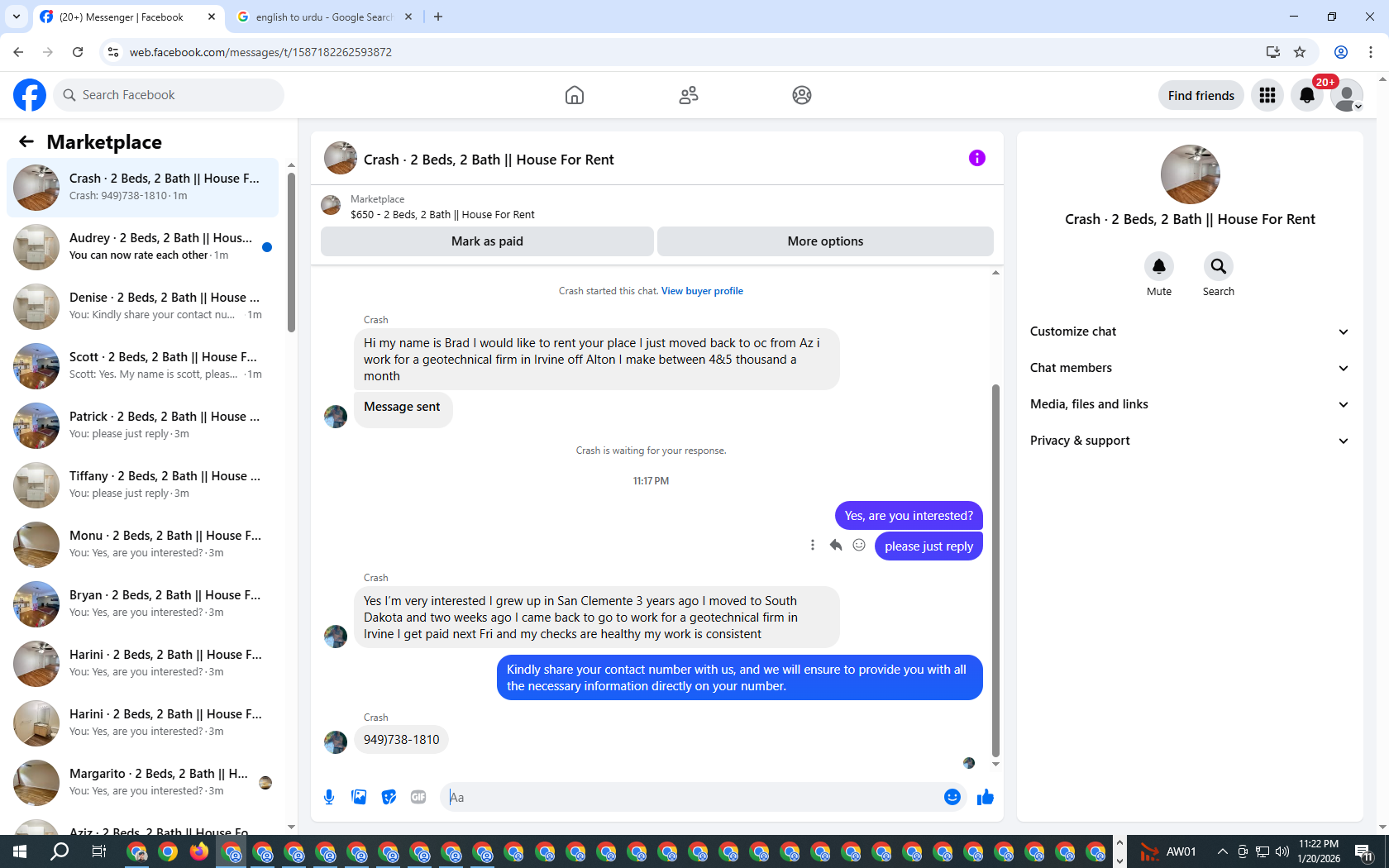Image resolution: width=1389 pixels, height=868 pixels.
Task: Click the 949)738-1810 message bubble
Action: pos(402,740)
